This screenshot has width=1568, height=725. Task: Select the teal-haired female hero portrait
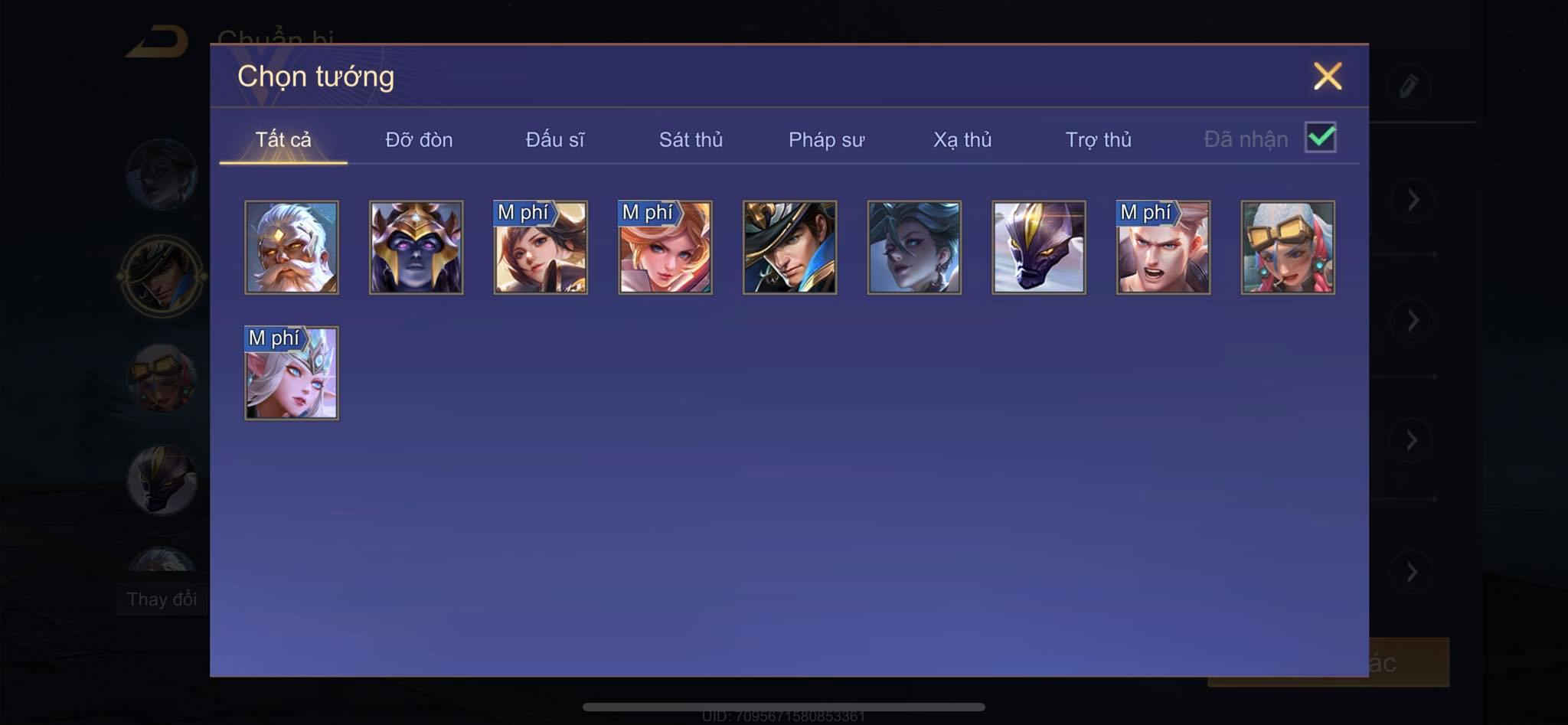coord(914,247)
